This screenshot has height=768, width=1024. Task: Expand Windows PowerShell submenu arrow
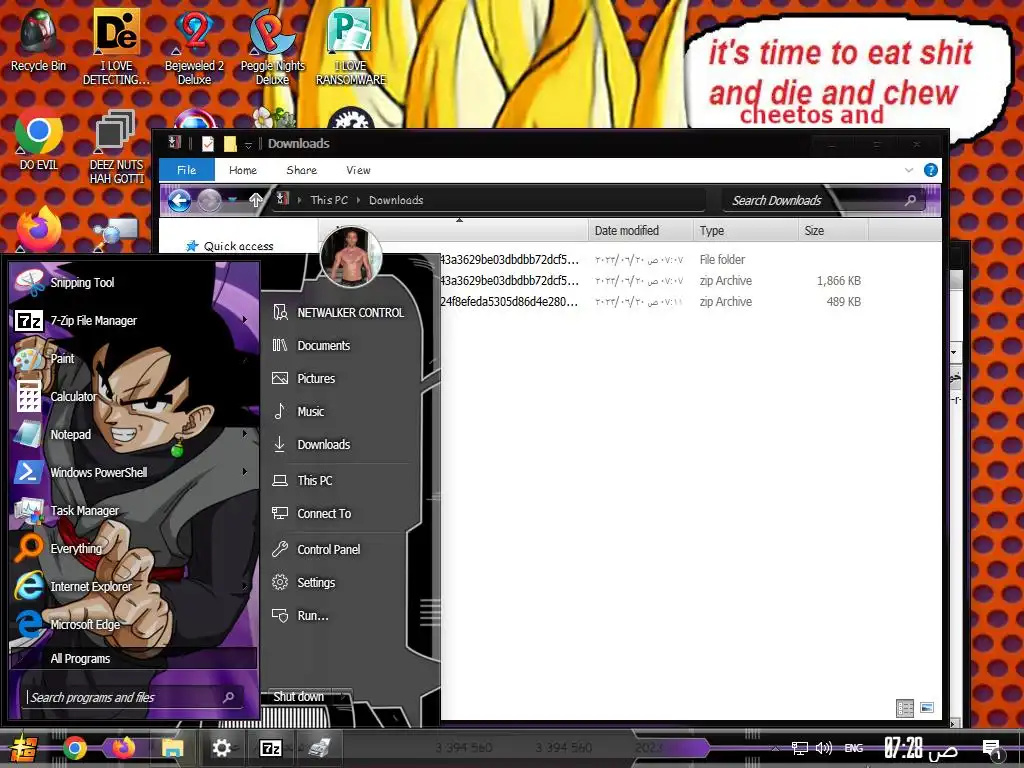245,472
